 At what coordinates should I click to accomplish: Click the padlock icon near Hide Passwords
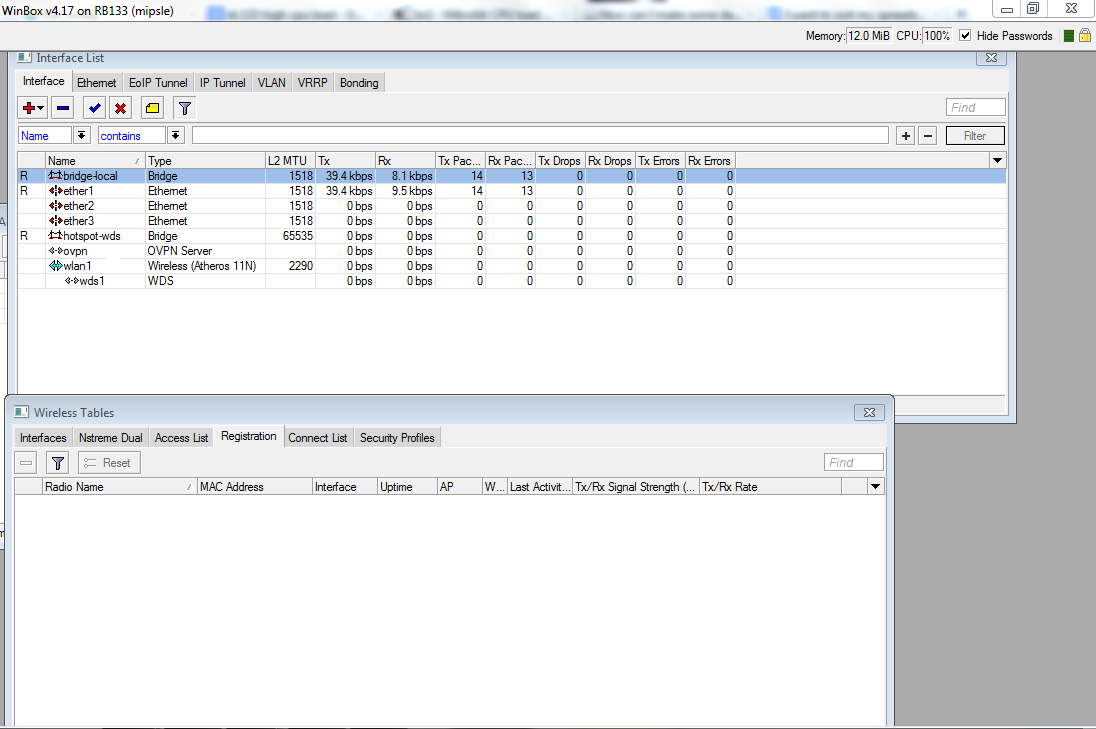[1087, 34]
